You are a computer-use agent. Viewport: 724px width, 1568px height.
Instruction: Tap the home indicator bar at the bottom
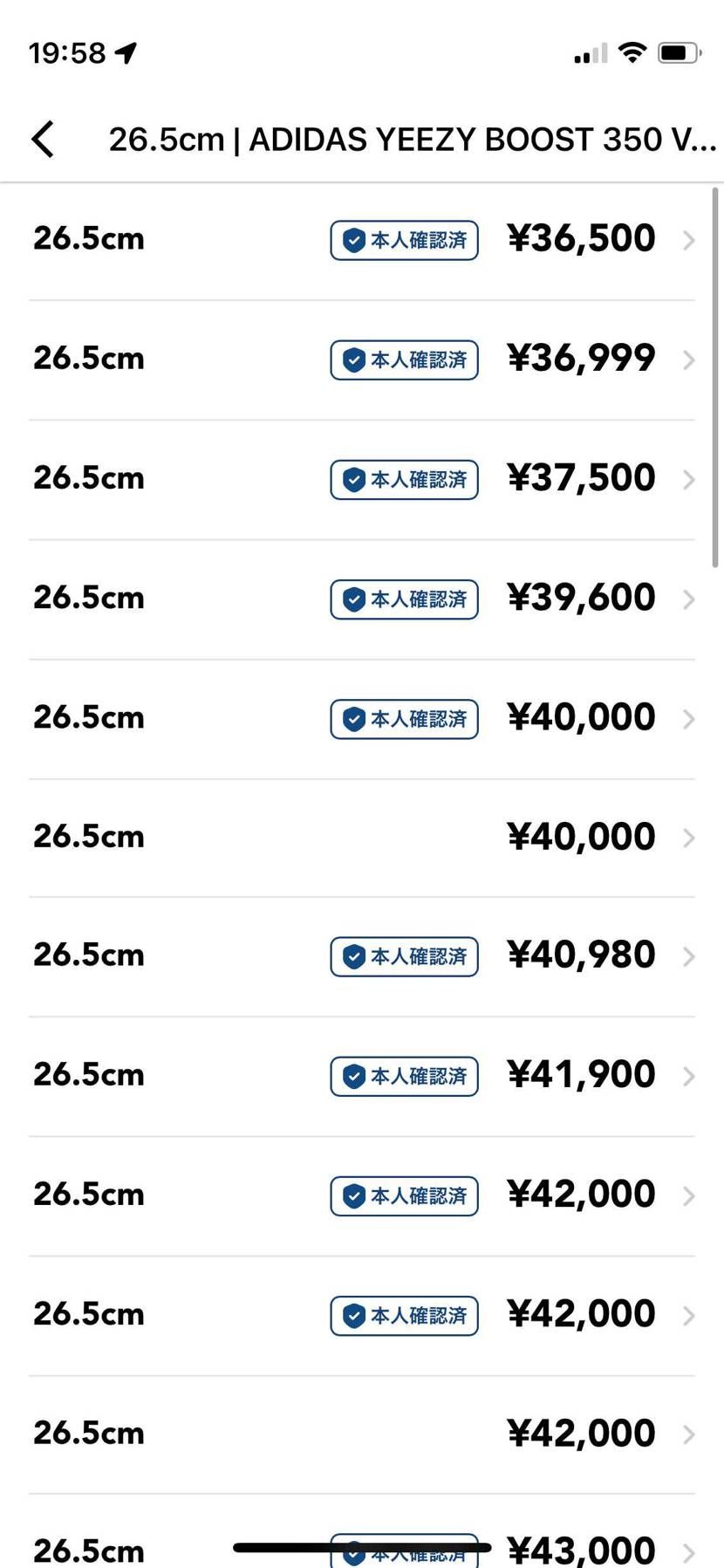362,1547
